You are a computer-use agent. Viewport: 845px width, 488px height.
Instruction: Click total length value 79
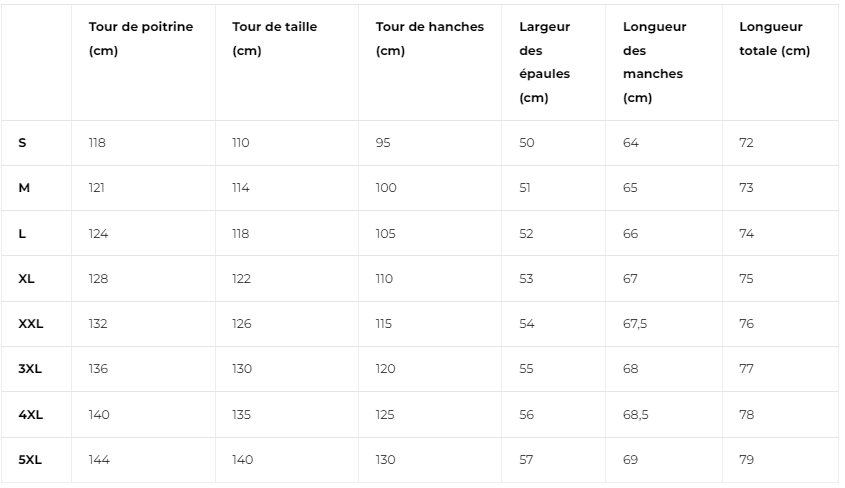click(x=746, y=460)
